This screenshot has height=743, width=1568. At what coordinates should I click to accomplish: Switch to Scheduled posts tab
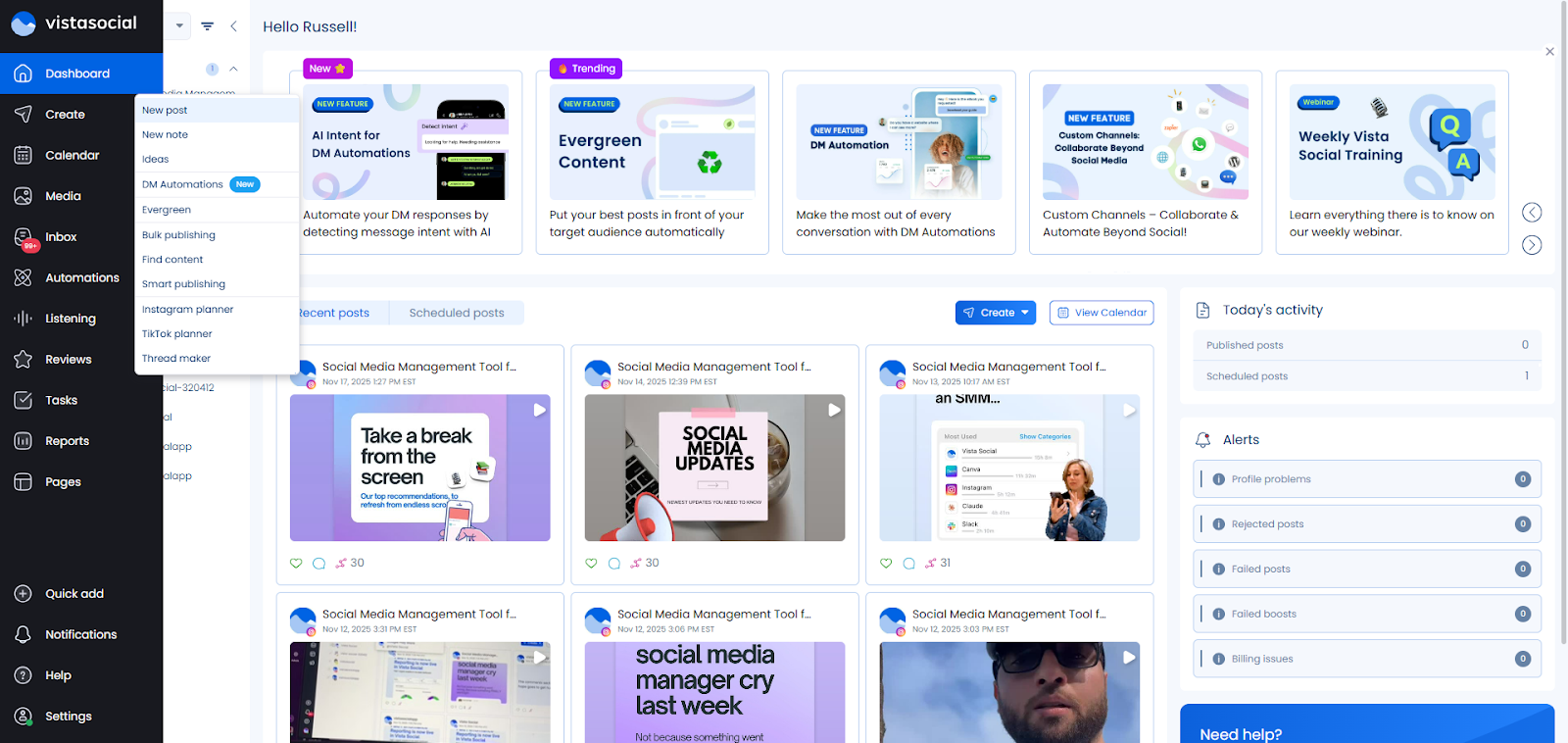click(x=457, y=313)
